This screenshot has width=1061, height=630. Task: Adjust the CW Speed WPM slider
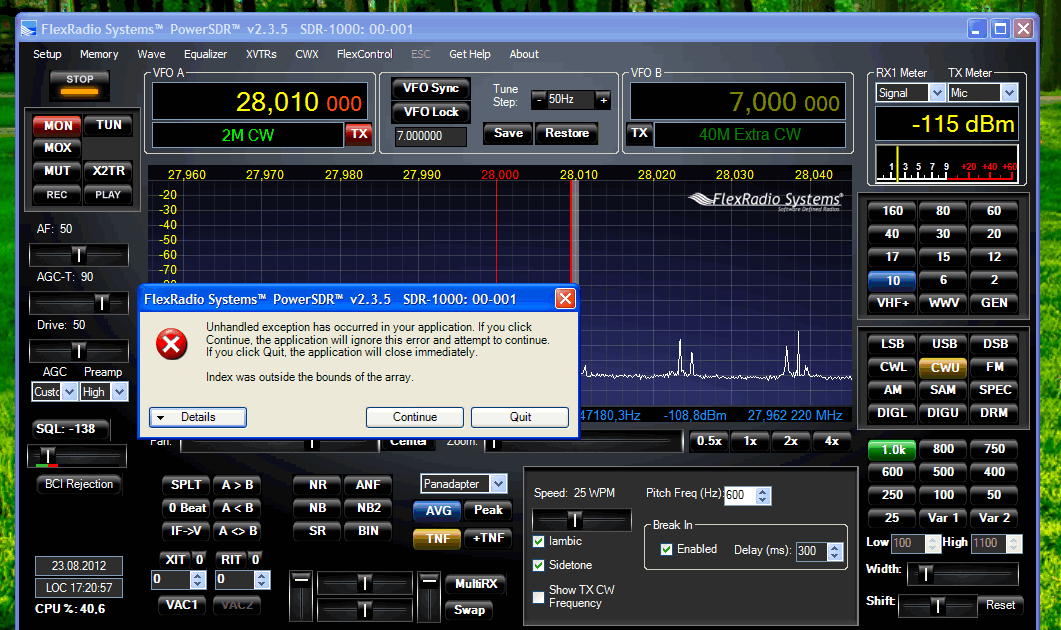(582, 520)
